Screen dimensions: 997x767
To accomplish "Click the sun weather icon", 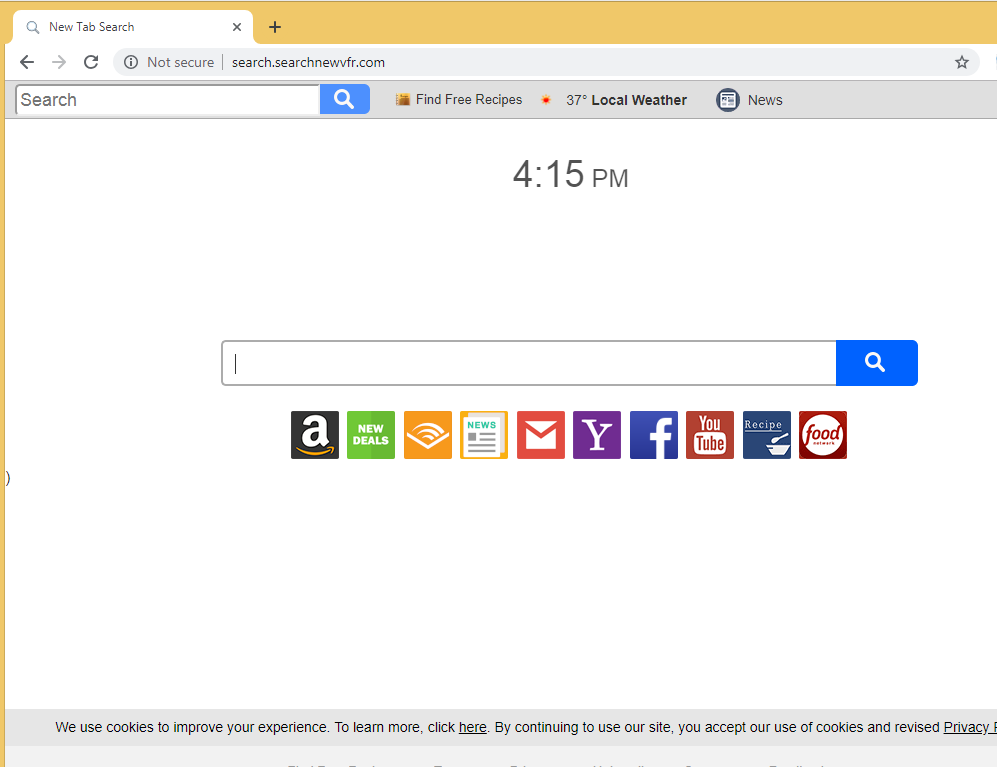I will click(x=546, y=99).
